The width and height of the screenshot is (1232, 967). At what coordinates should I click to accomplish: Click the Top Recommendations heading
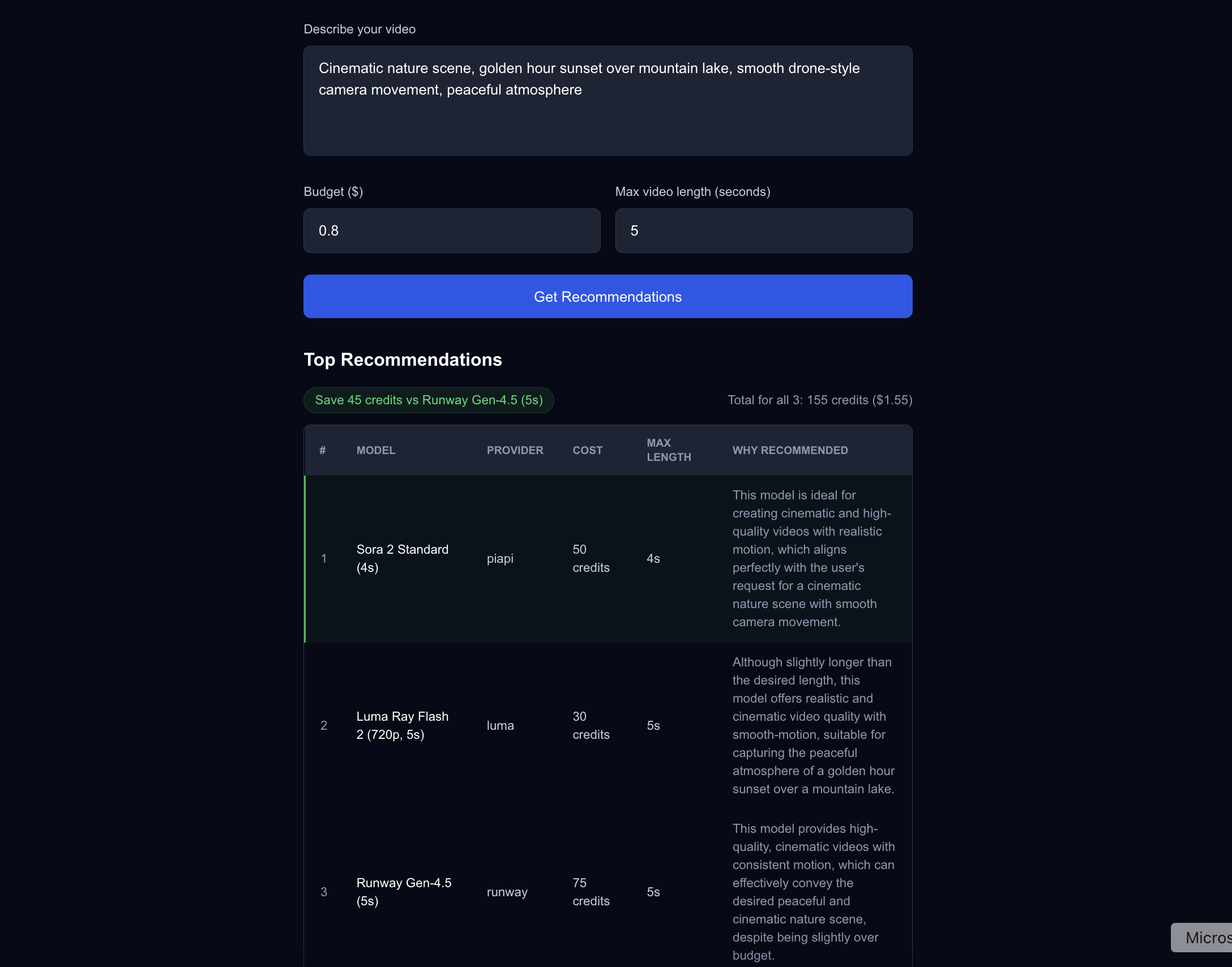403,360
